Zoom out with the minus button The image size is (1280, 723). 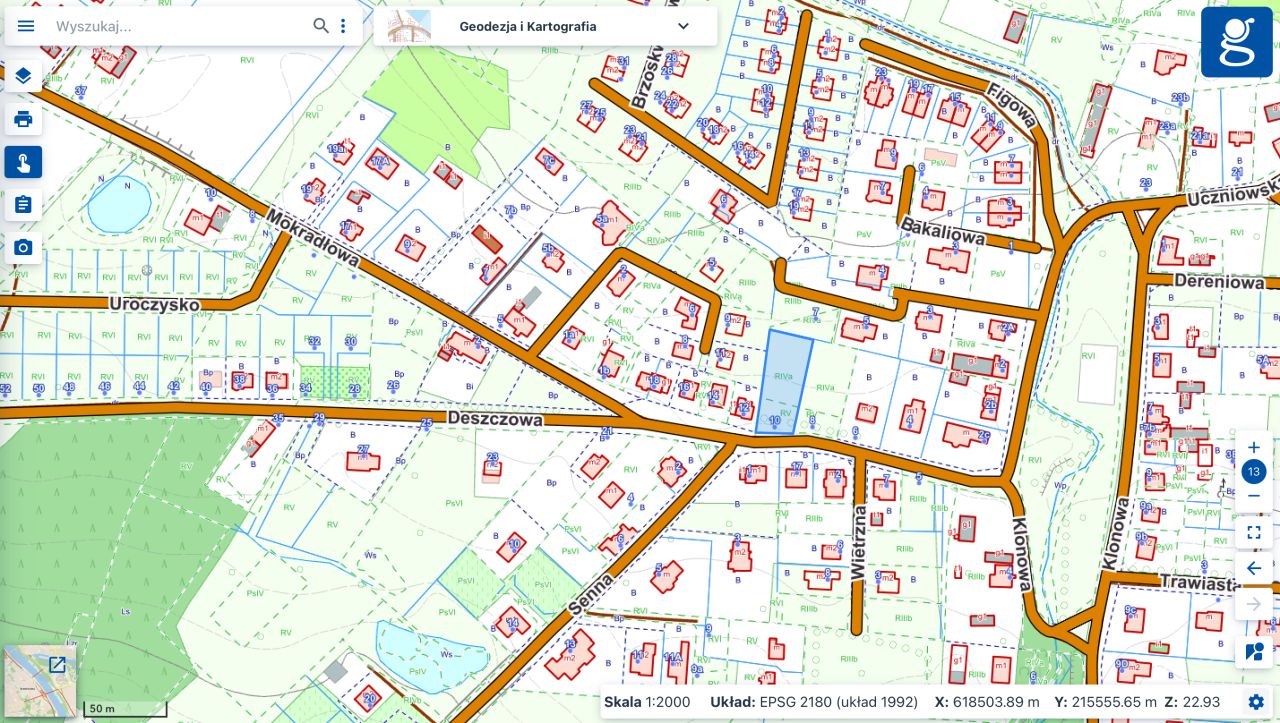click(x=1254, y=496)
